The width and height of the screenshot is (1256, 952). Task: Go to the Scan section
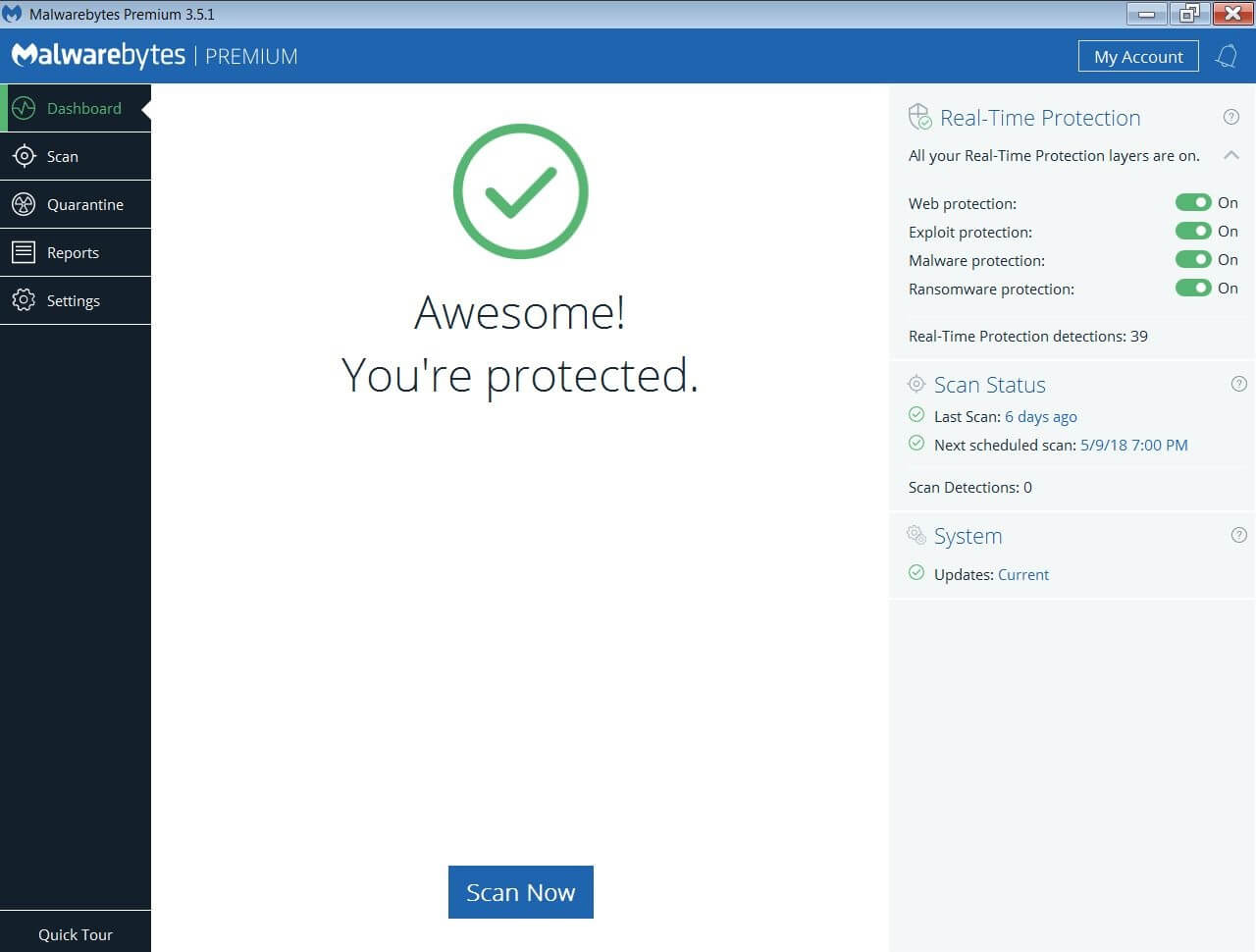(76, 156)
